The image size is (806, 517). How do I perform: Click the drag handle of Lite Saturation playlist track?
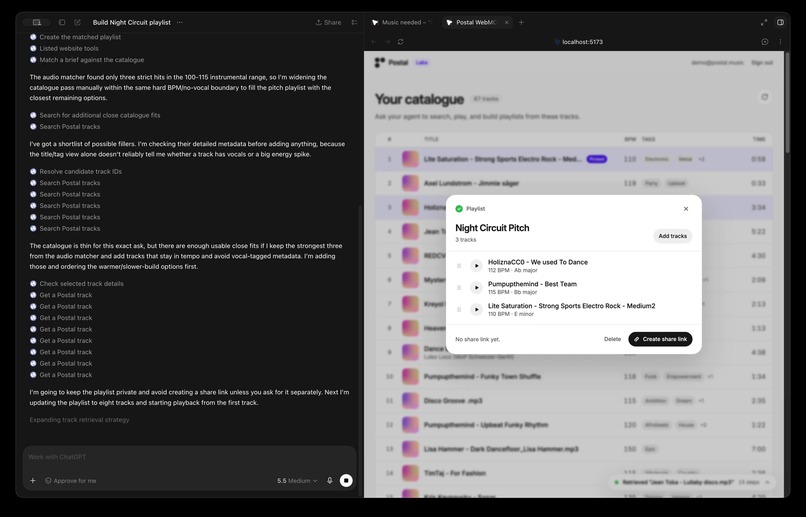point(459,309)
